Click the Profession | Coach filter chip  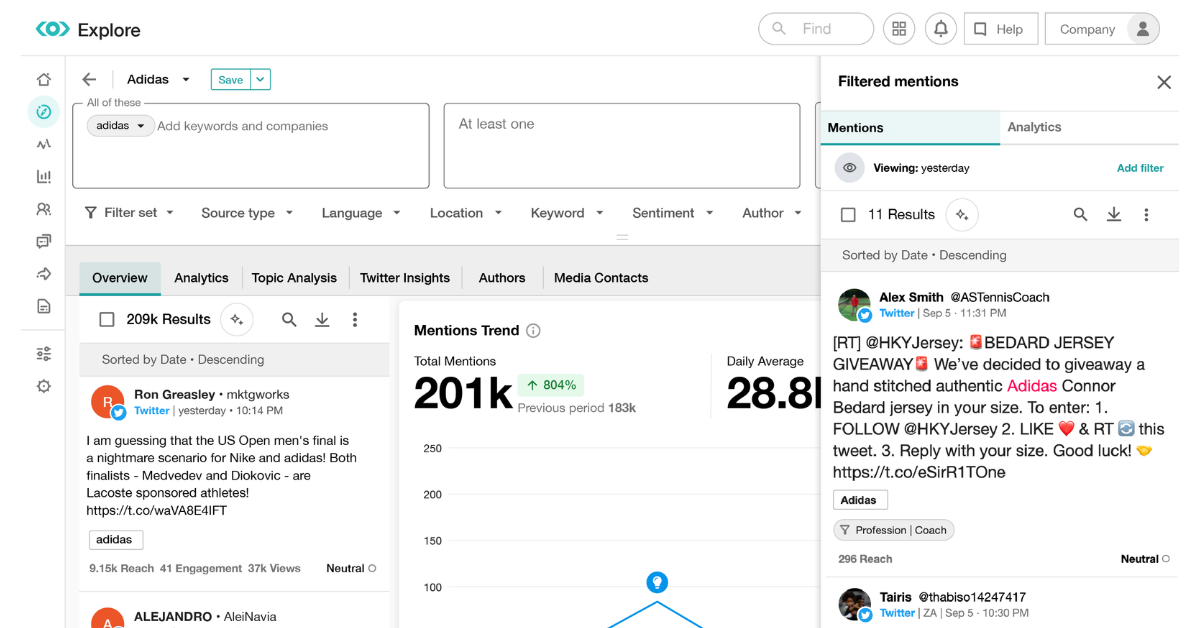894,530
